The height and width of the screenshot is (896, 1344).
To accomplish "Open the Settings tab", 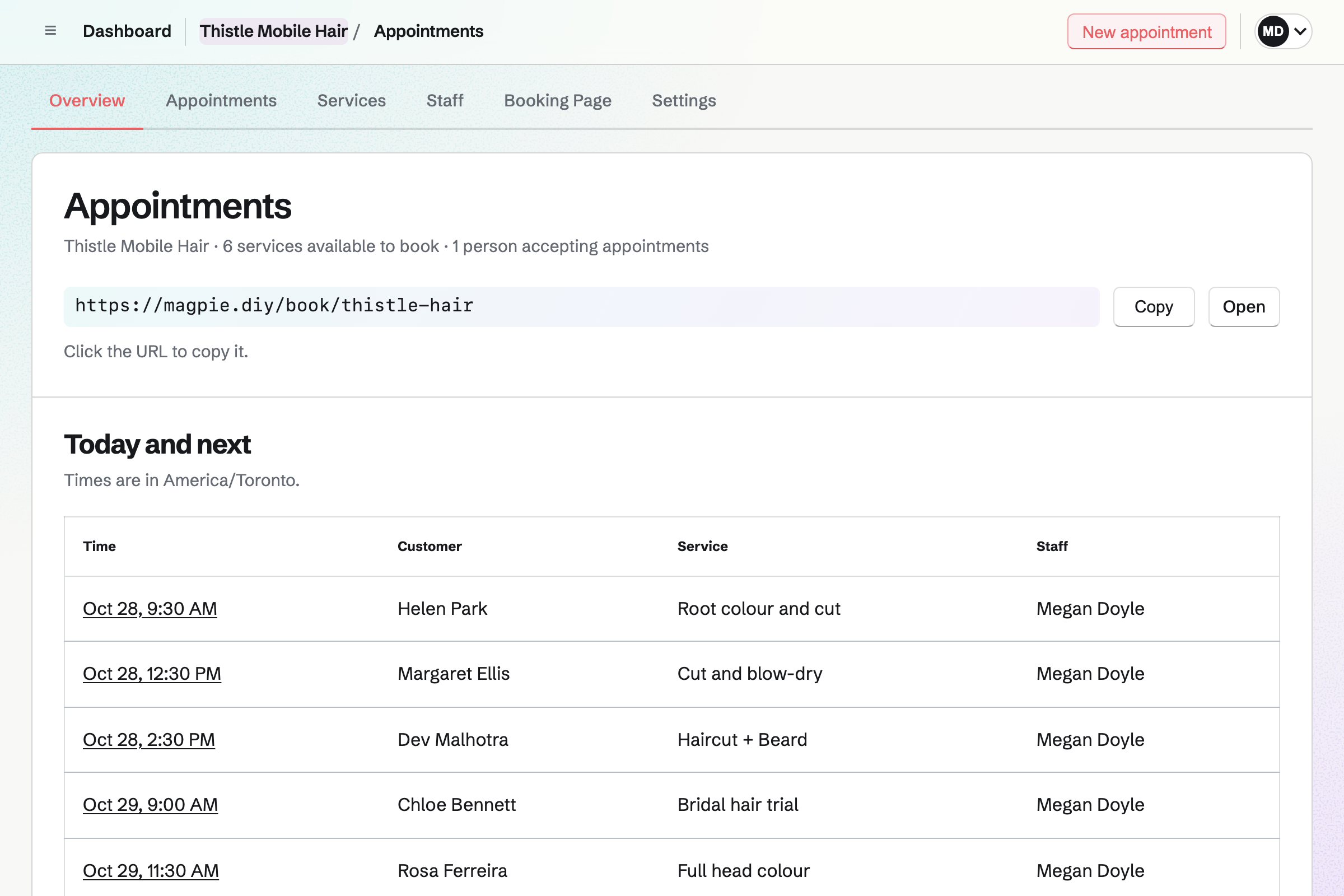I will (684, 101).
